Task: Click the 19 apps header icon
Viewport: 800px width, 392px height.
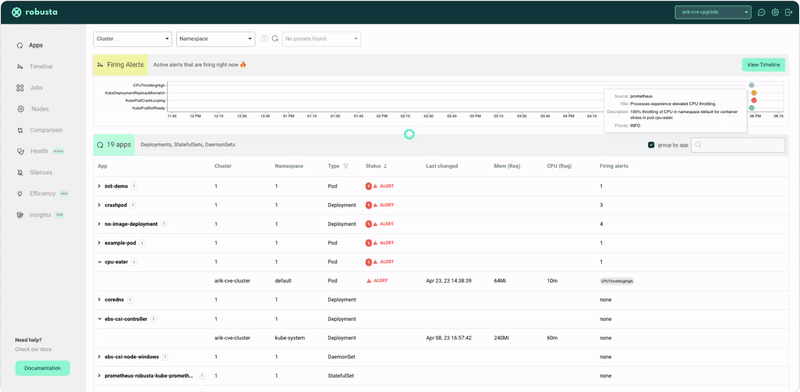Action: pyautogui.click(x=100, y=145)
